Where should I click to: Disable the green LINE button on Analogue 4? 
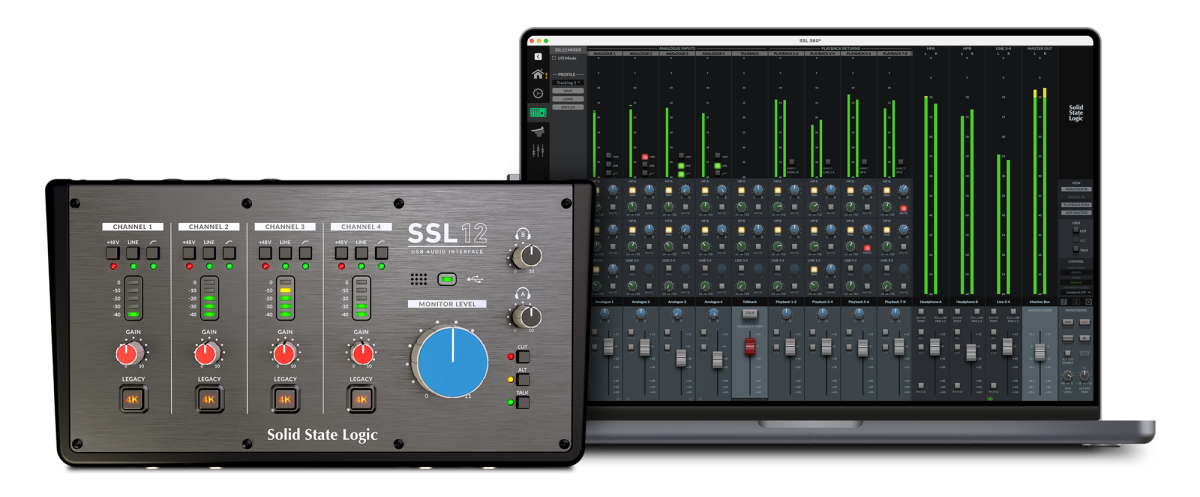coord(717,165)
